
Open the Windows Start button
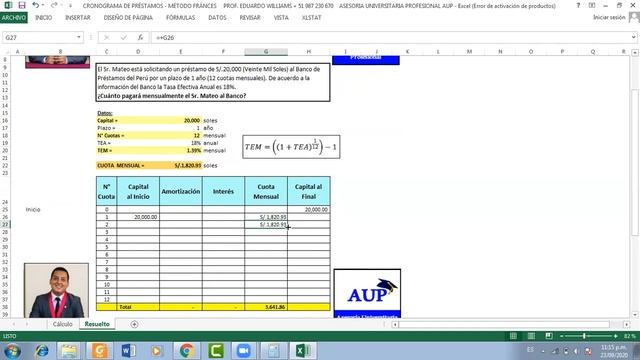12,351
